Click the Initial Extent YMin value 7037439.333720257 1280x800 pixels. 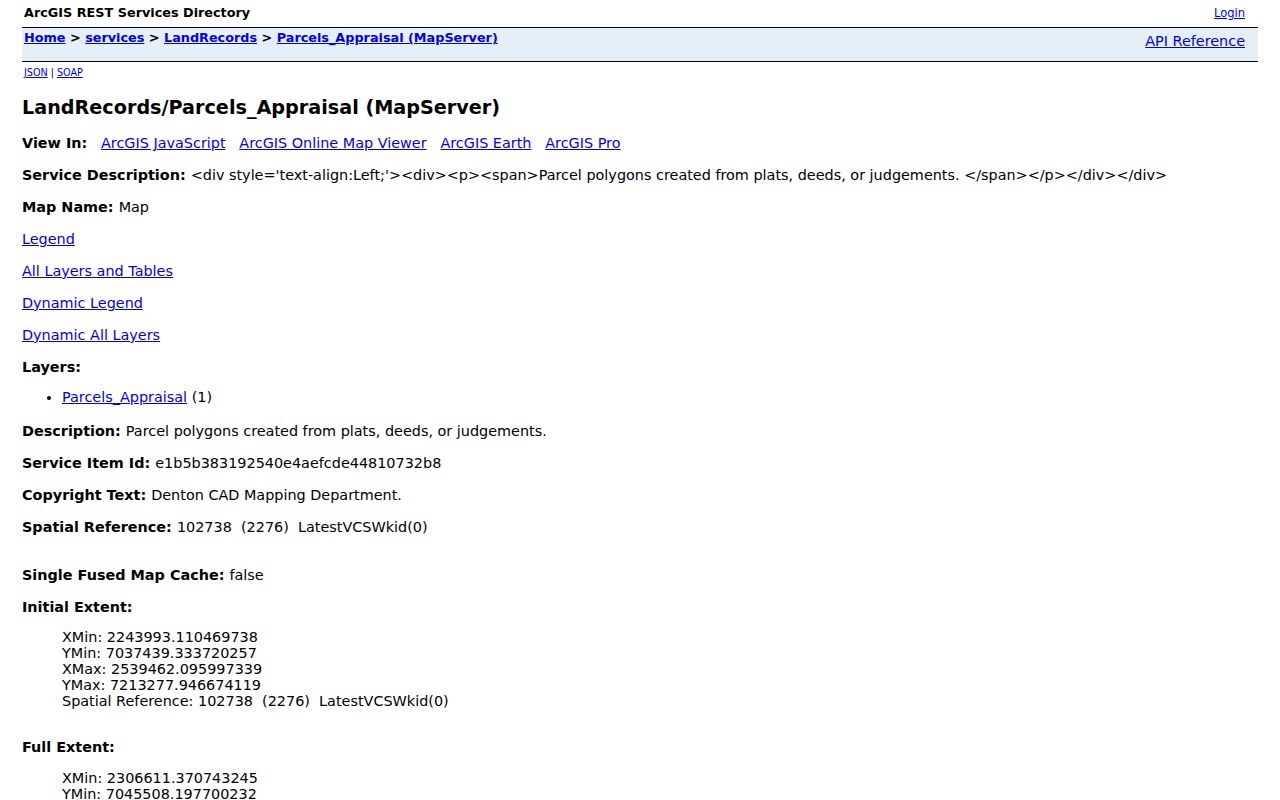tap(181, 653)
